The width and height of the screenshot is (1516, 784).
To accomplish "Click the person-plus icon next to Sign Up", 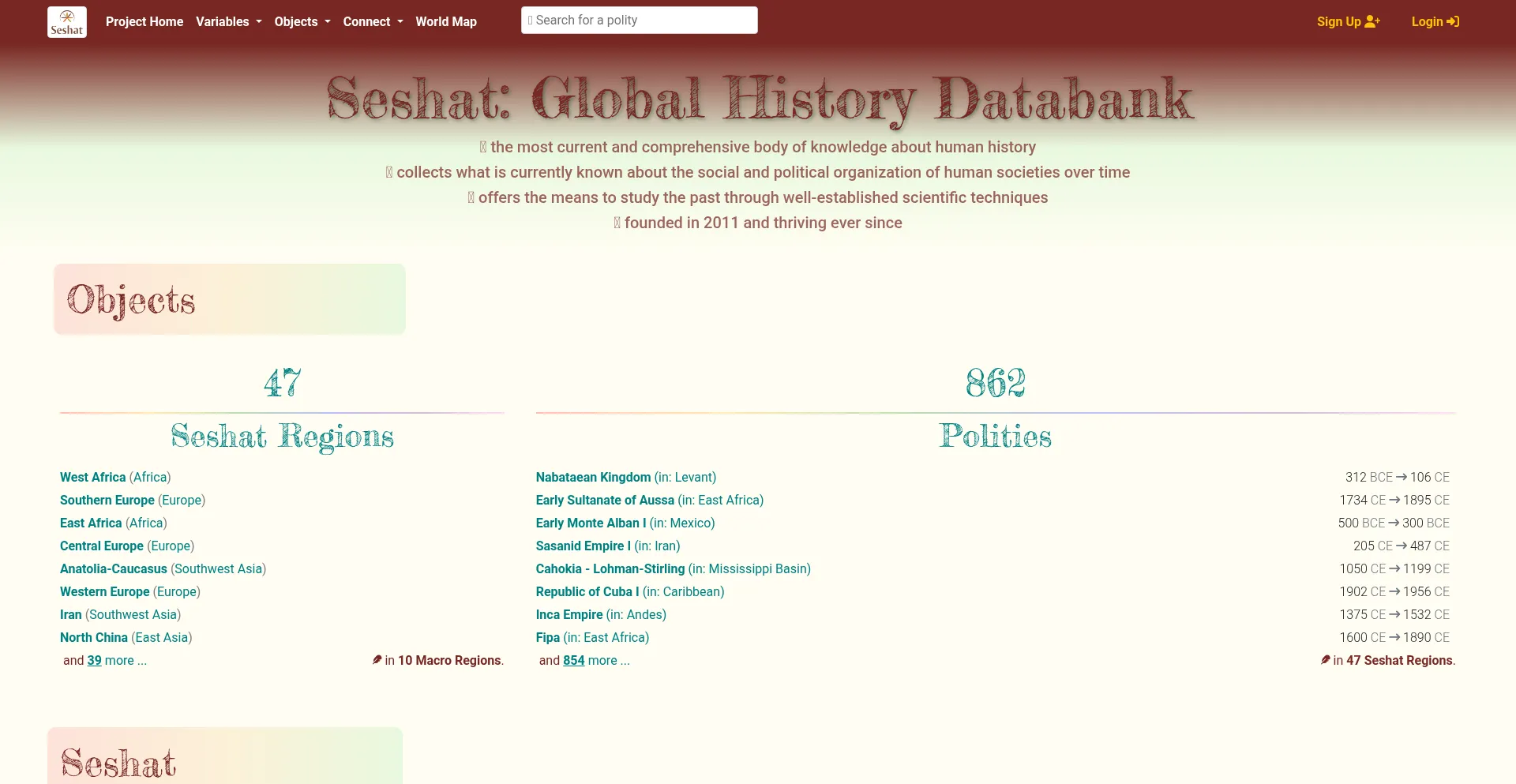I will (1373, 21).
